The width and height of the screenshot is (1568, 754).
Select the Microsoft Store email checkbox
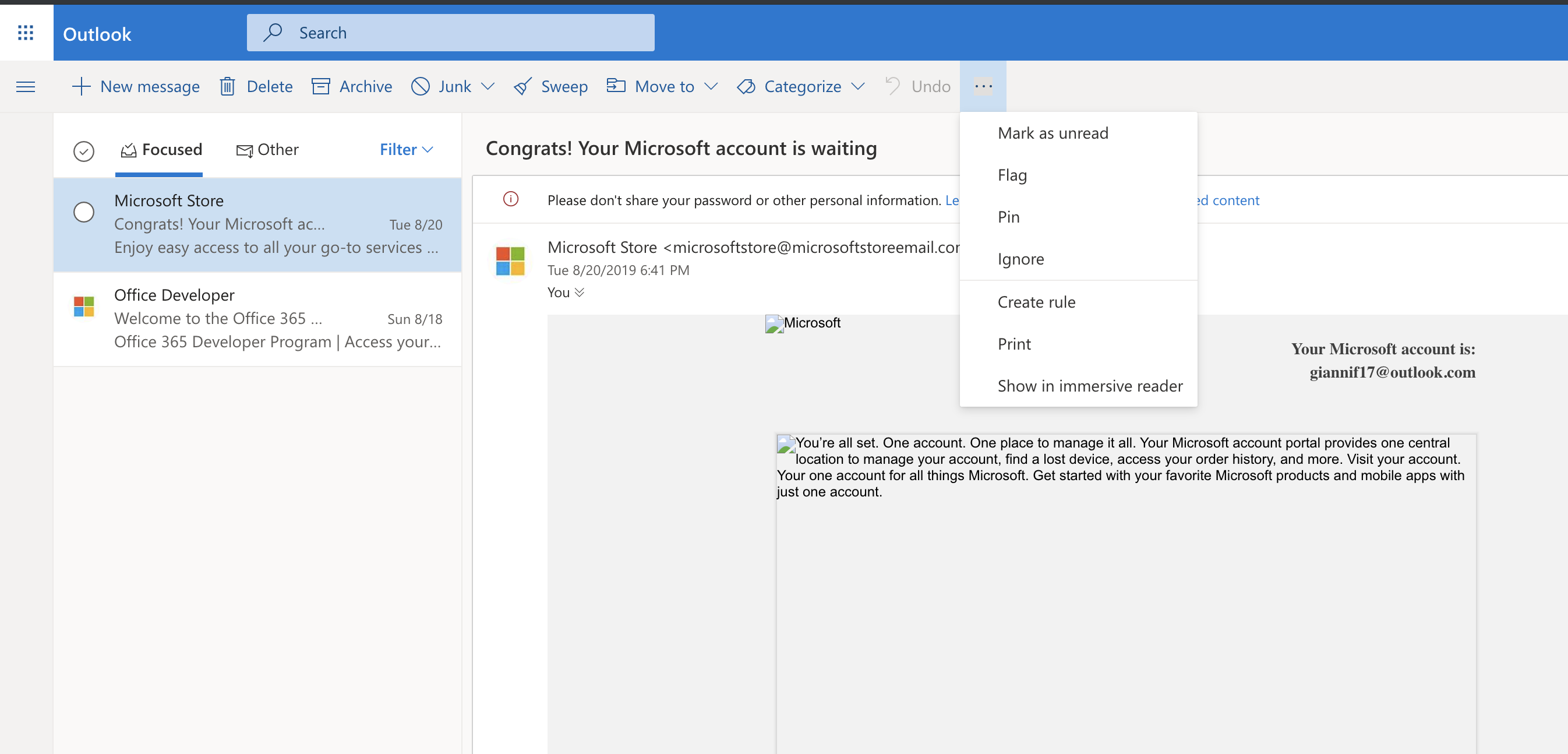(84, 212)
